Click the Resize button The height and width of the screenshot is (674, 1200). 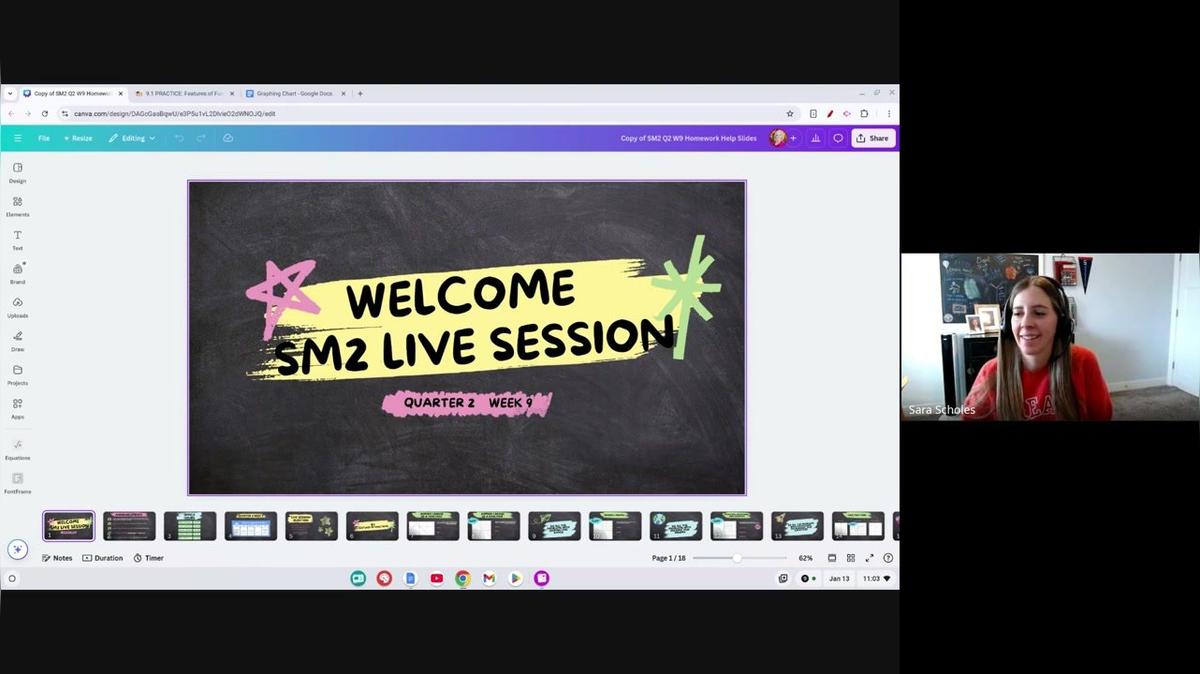point(78,138)
